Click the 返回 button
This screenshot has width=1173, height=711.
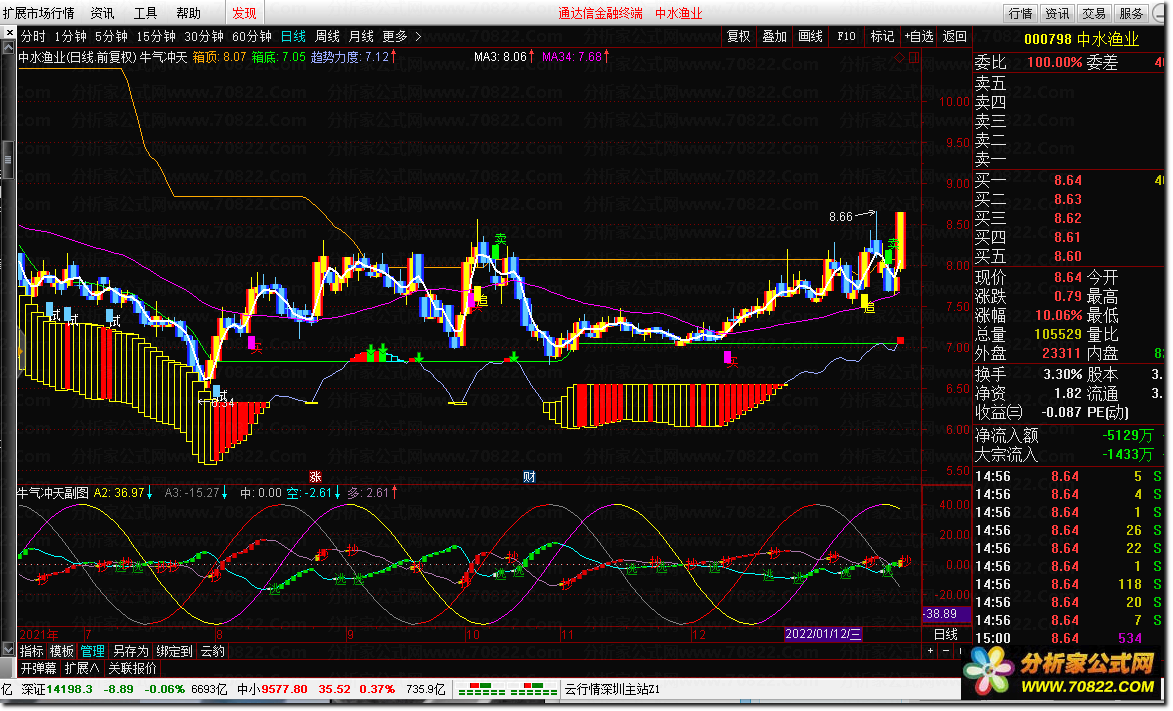click(x=955, y=36)
